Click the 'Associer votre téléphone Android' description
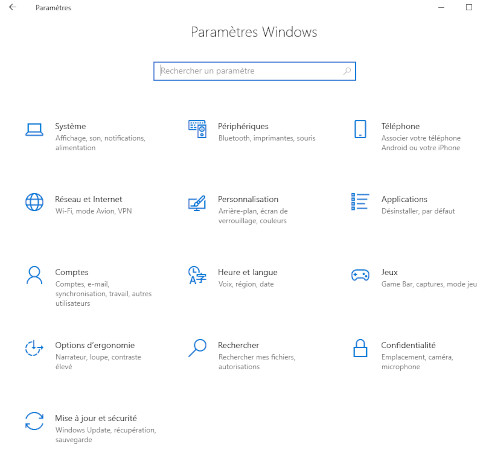The height and width of the screenshot is (450, 492). [421, 143]
